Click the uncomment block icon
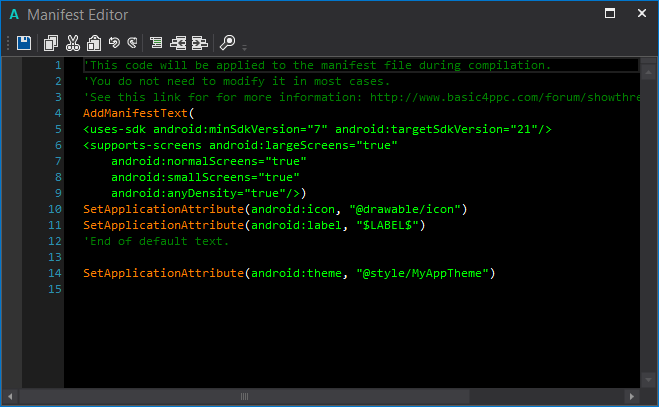 199,43
